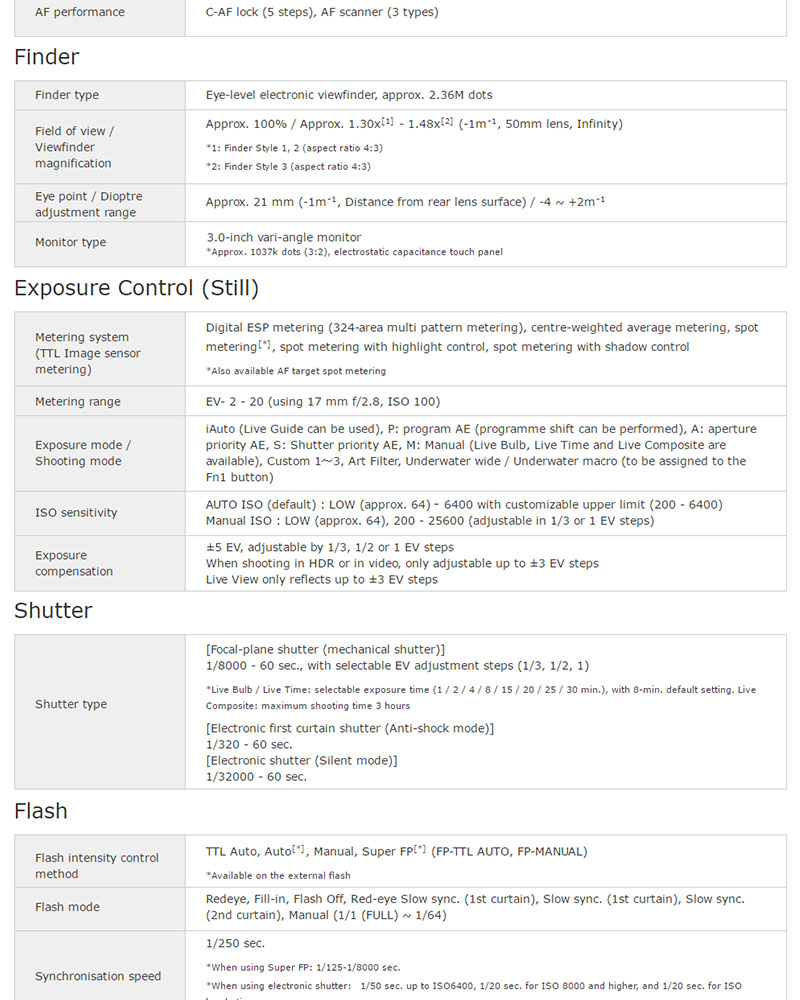Image resolution: width=800 pixels, height=1000 pixels.
Task: Click the Exposure compensation row label
Action: point(74,563)
